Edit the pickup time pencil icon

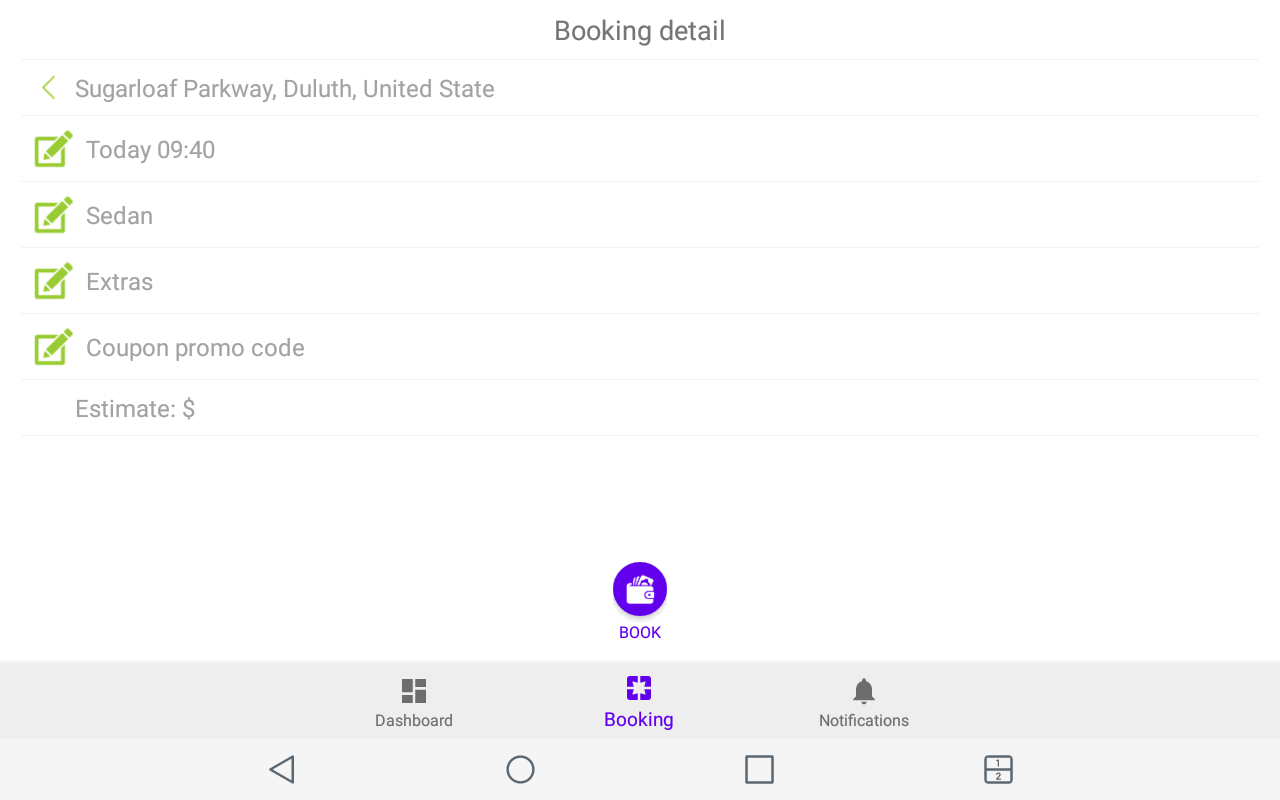[x=54, y=149]
